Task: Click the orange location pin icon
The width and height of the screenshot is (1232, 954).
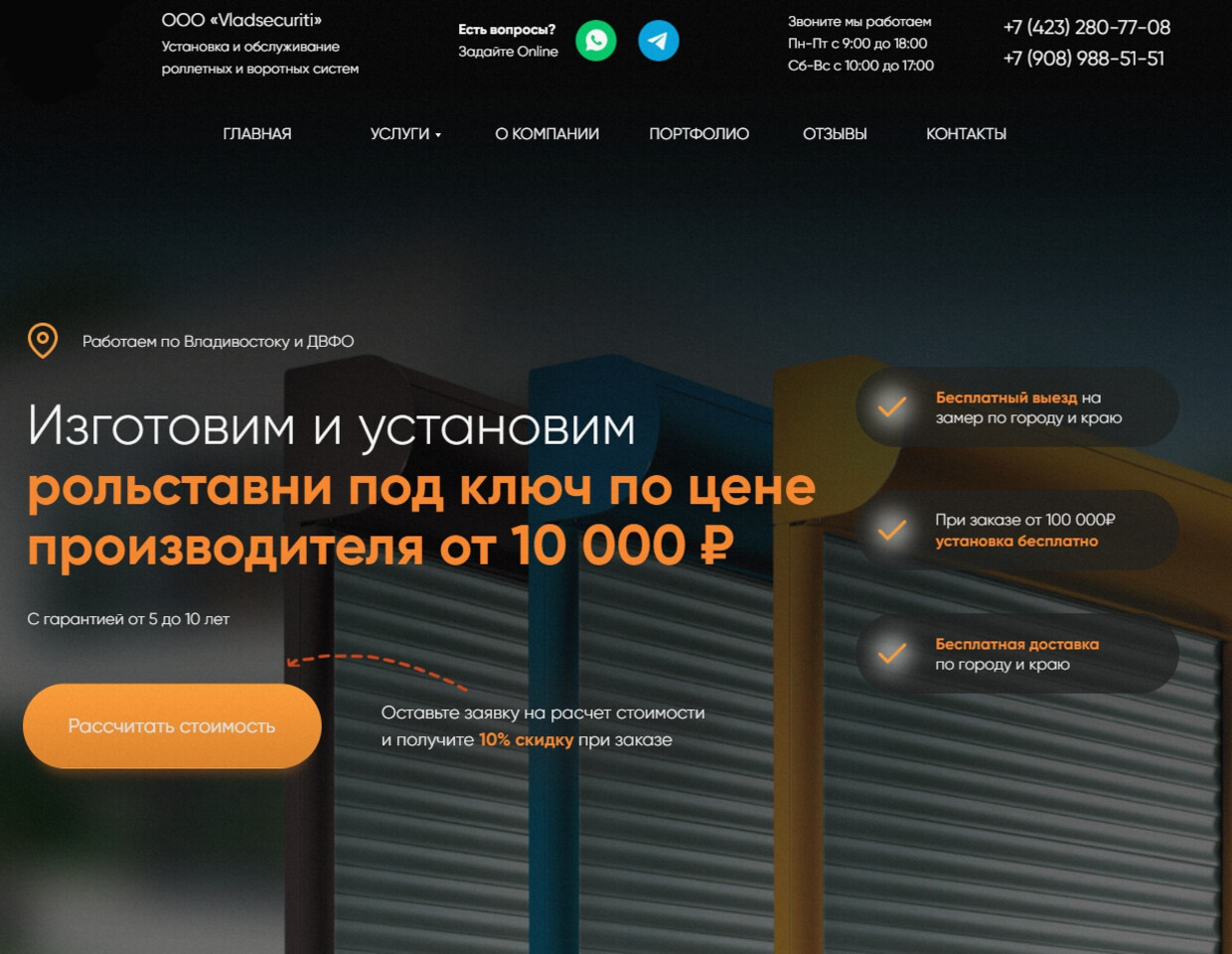Action: (43, 341)
